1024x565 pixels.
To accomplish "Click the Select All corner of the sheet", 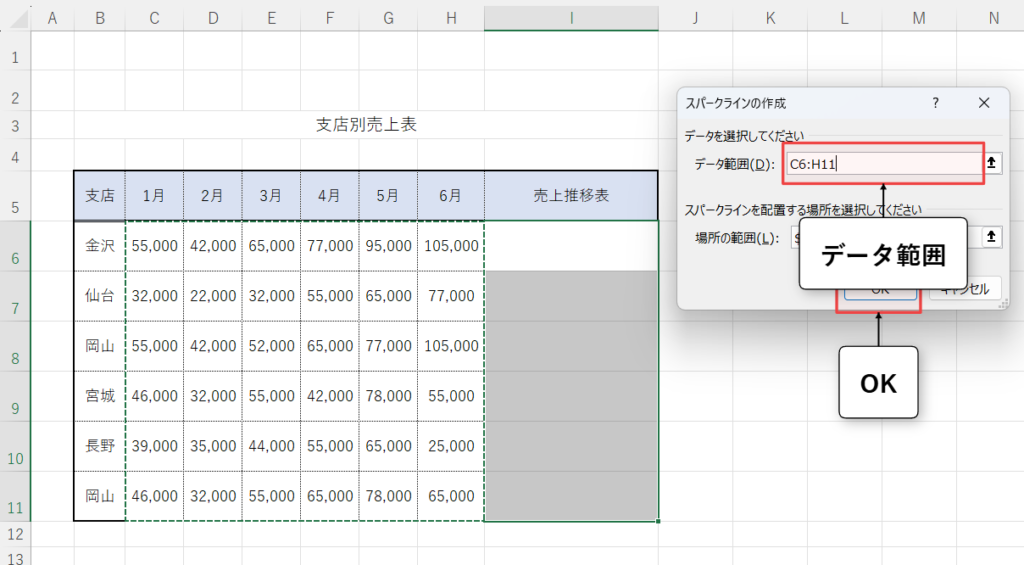I will (x=15, y=18).
